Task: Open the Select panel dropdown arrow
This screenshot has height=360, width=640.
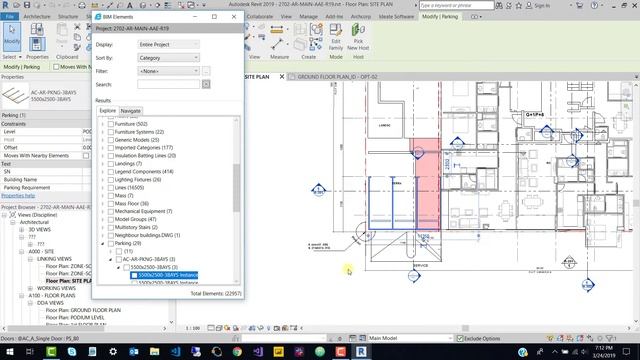Action: pos(20,57)
